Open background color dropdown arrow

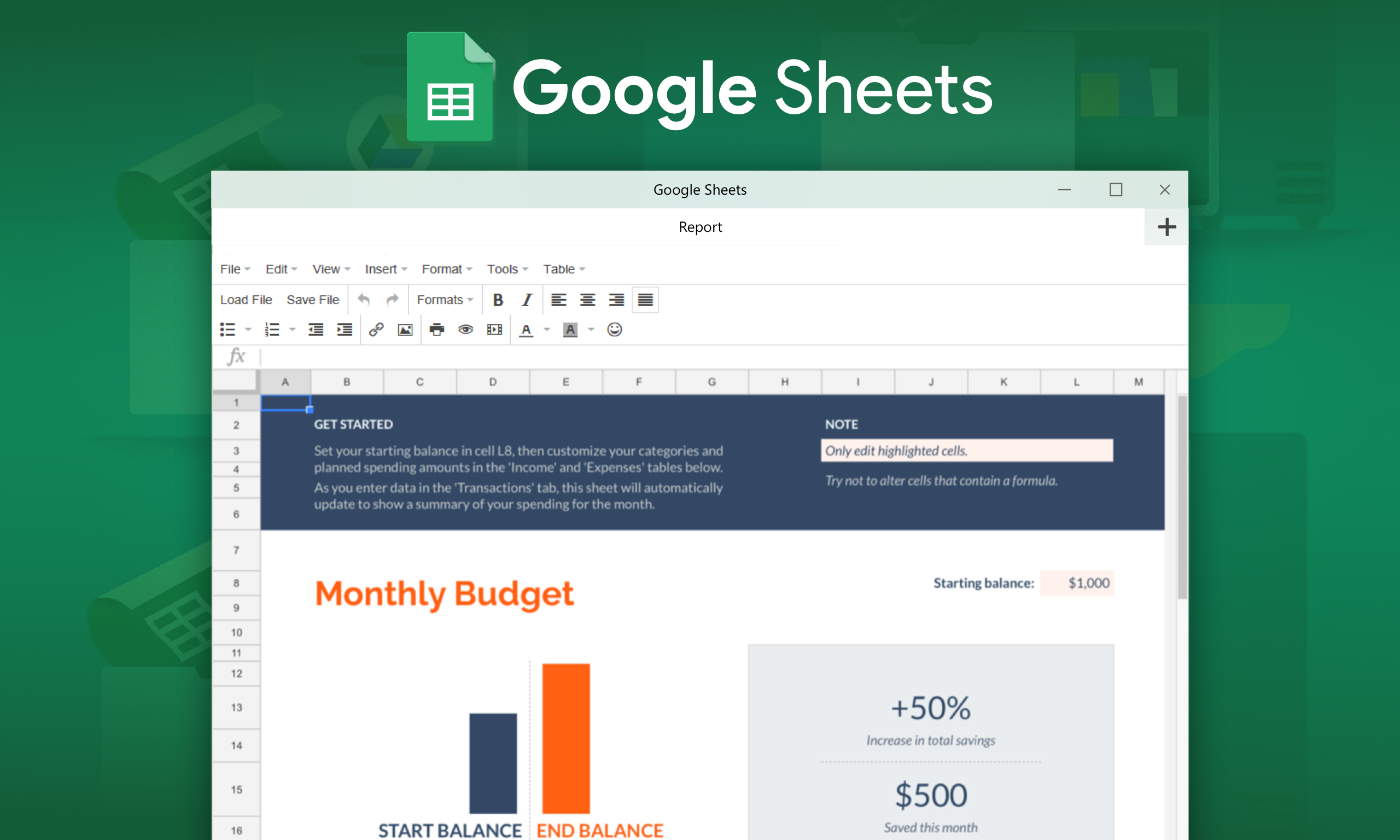click(591, 329)
